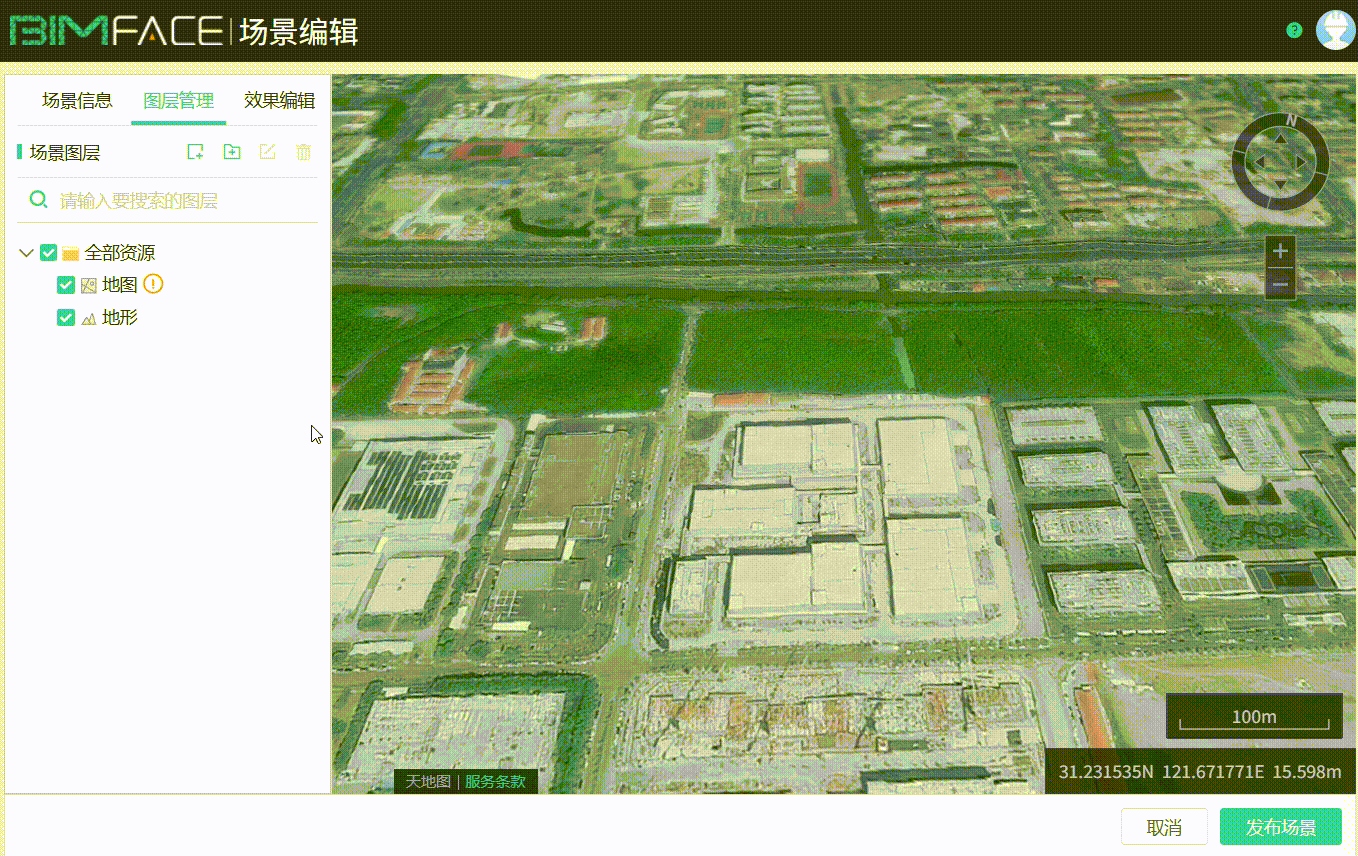The width and height of the screenshot is (1358, 856).
Task: Switch to the 场景信息 tab
Action: click(x=77, y=101)
